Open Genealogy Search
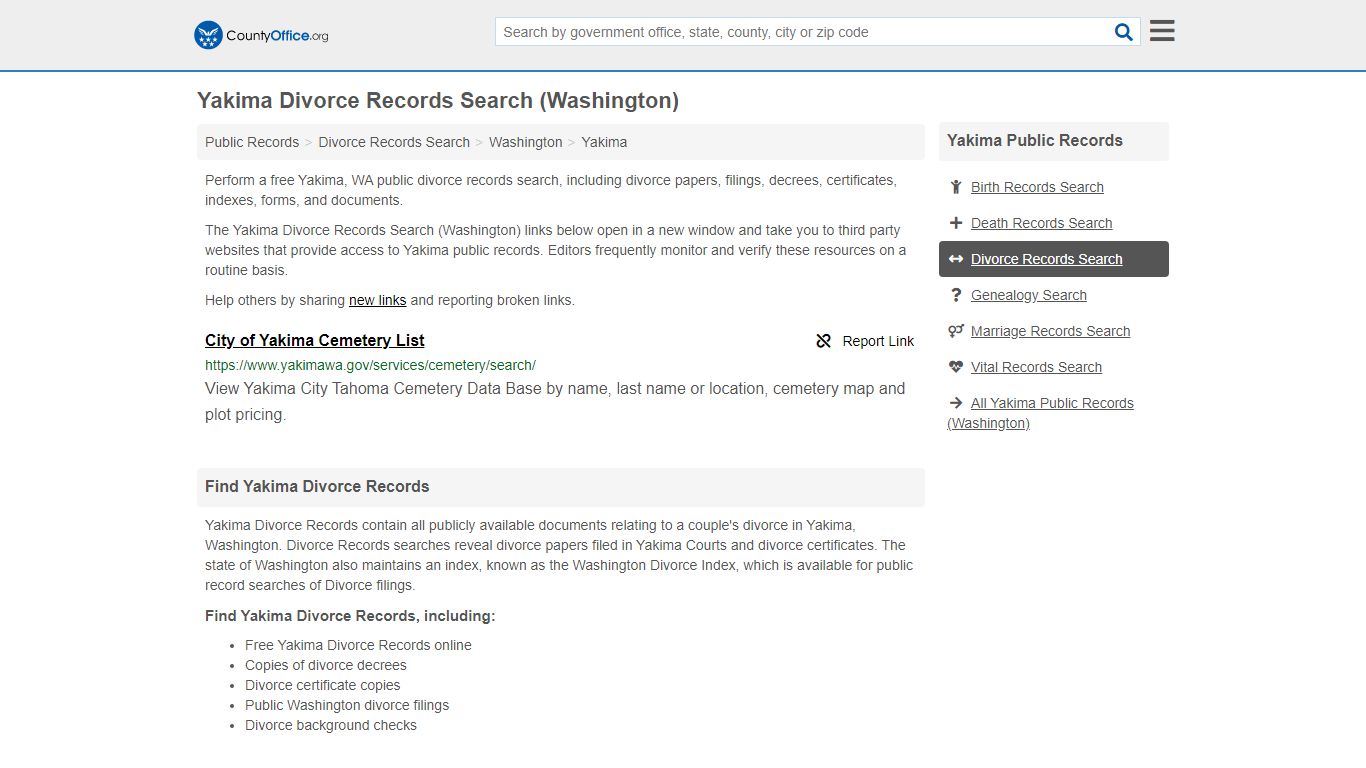 coord(1028,295)
